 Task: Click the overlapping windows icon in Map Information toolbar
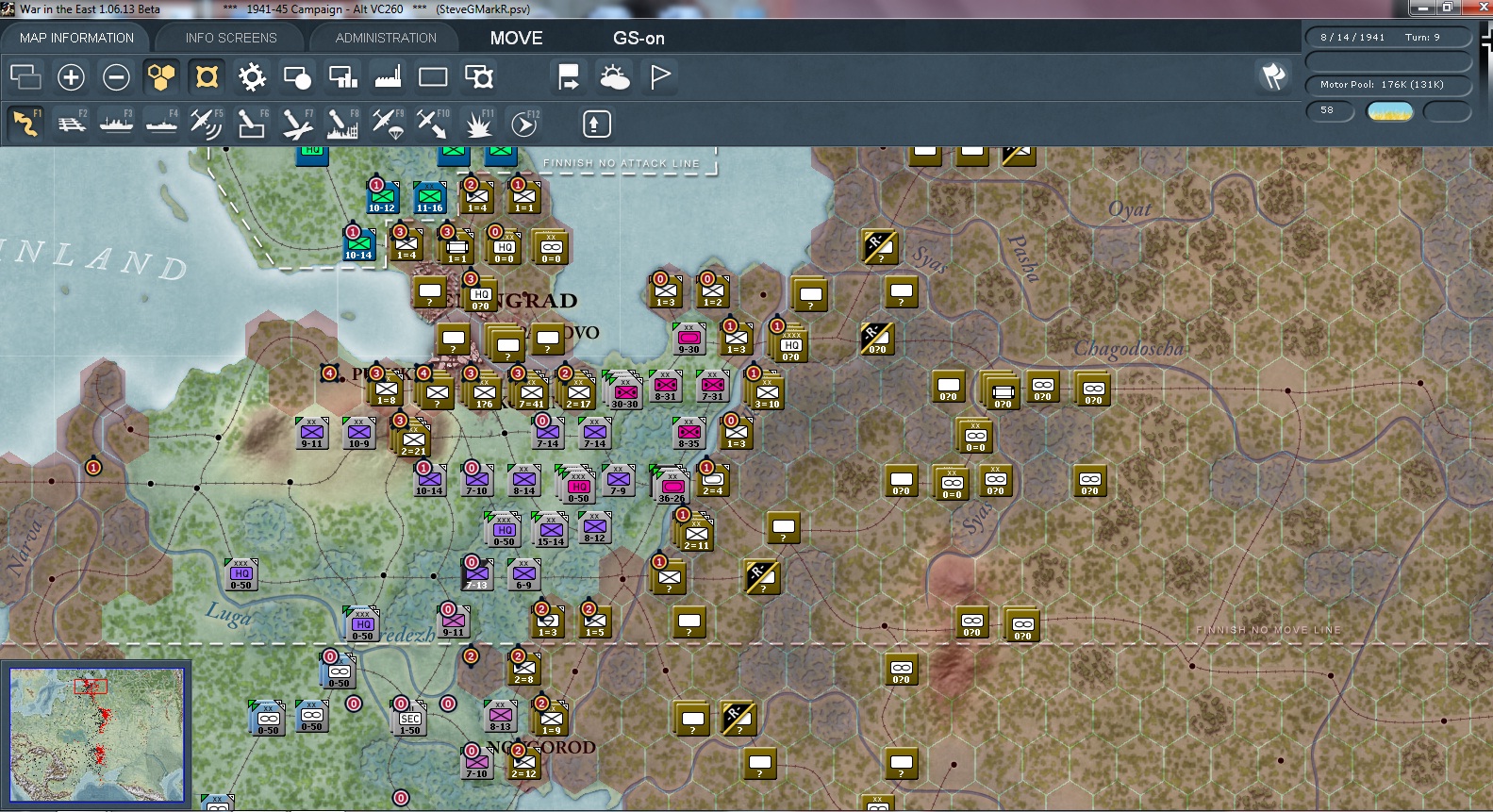(25, 76)
